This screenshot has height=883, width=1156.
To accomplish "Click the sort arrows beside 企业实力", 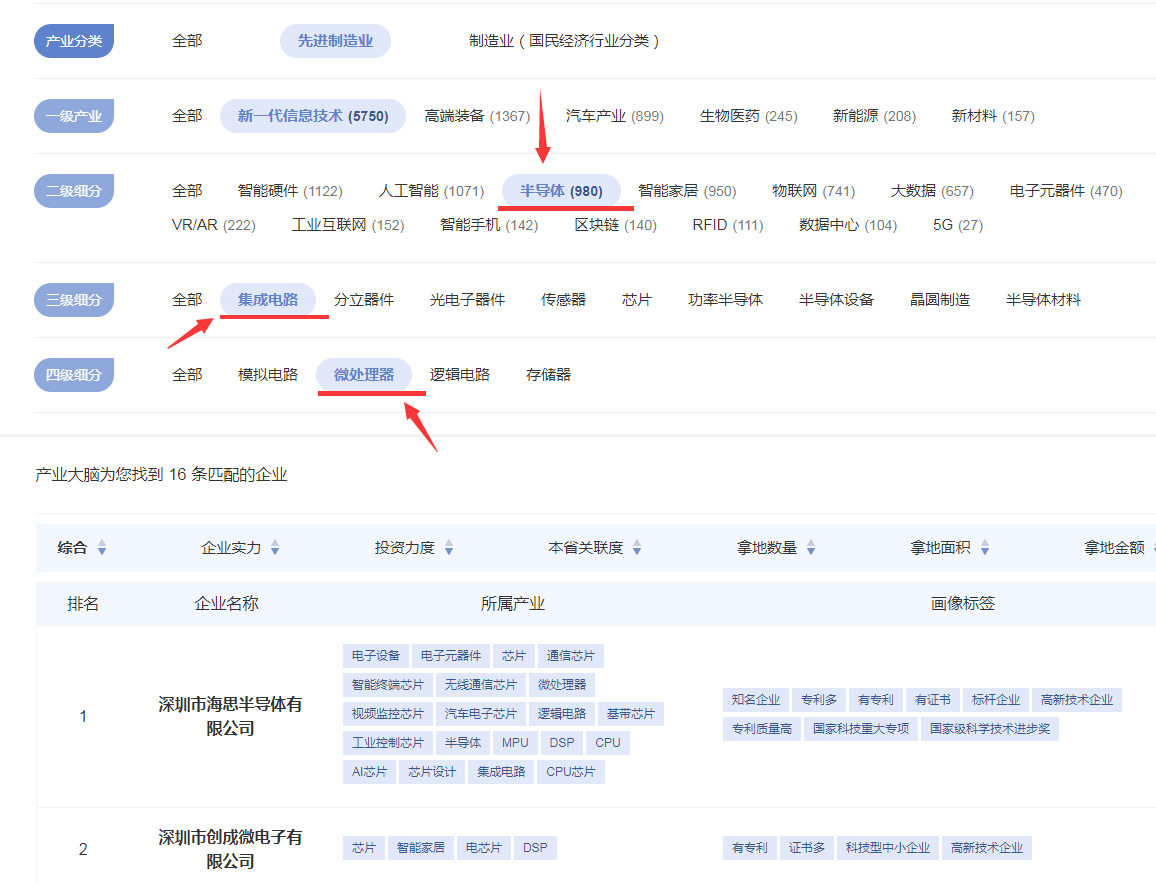I will [x=275, y=548].
